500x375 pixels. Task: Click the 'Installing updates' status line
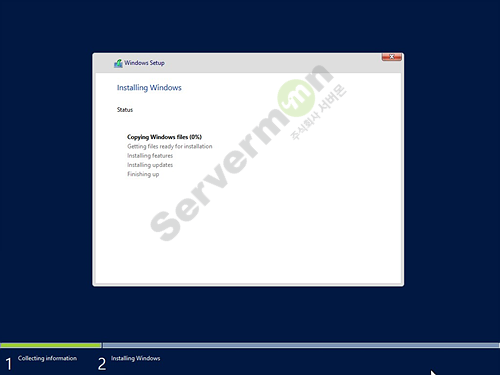150,165
